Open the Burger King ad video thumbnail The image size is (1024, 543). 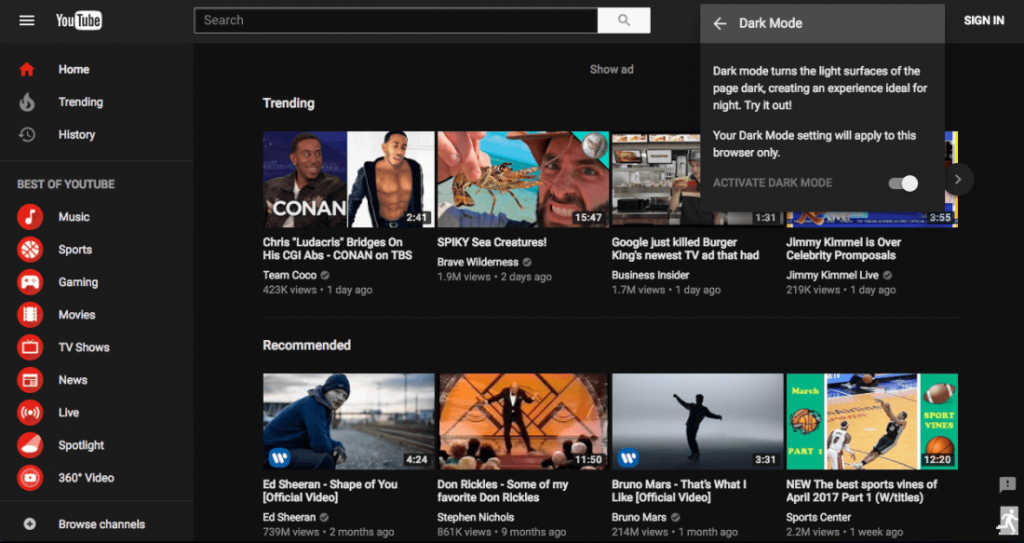656,179
